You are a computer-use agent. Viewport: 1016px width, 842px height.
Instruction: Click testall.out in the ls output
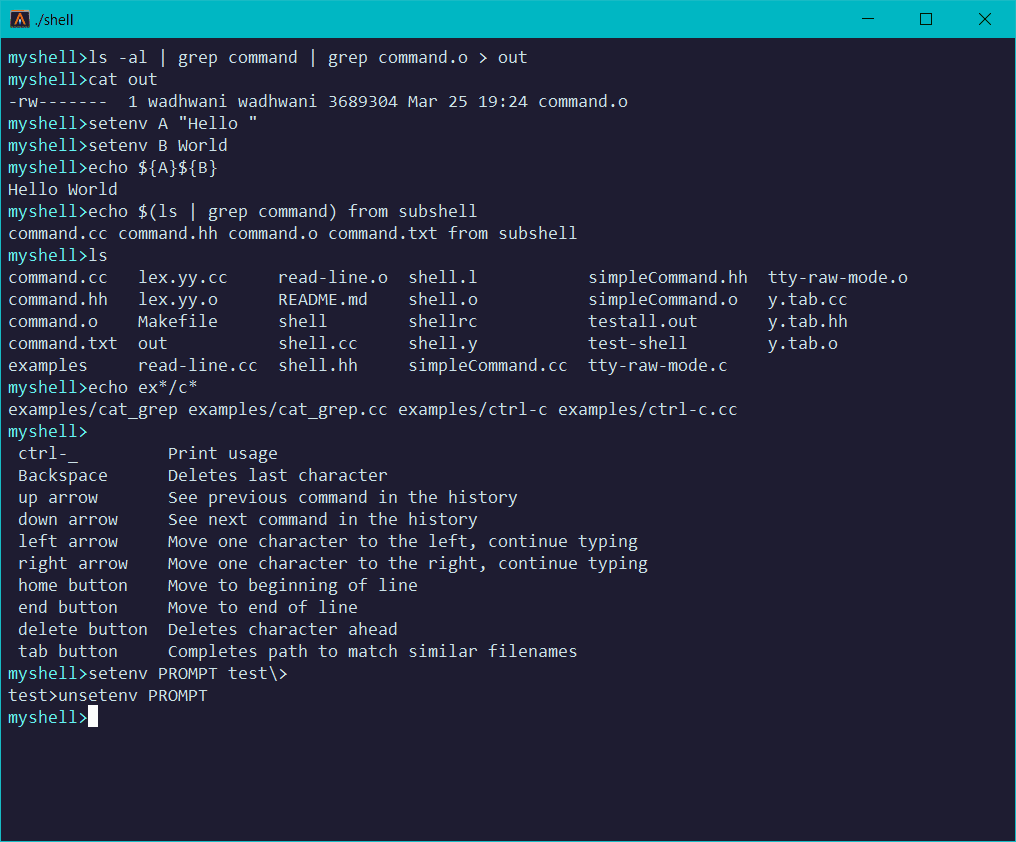click(x=642, y=321)
